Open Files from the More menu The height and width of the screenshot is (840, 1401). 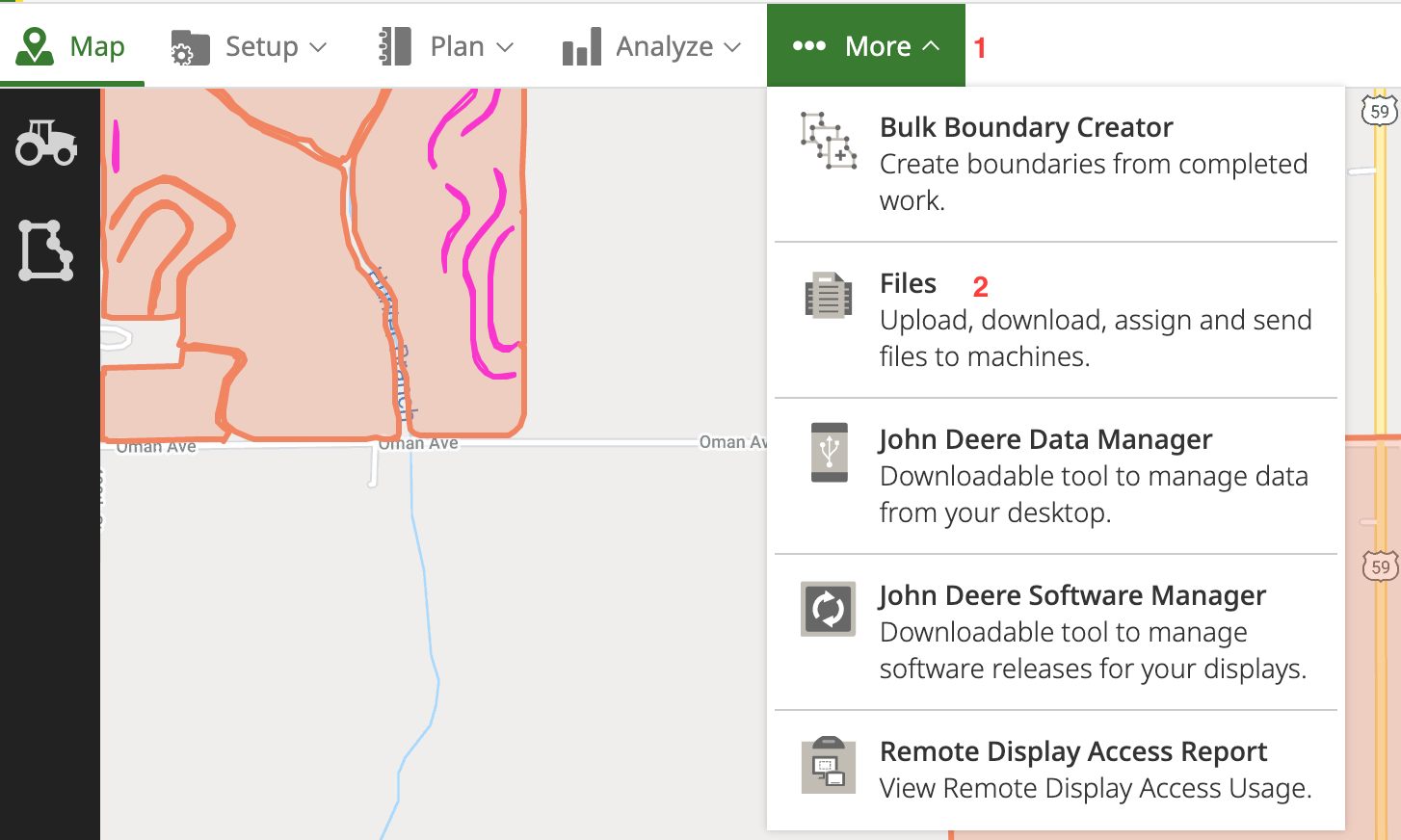point(908,283)
